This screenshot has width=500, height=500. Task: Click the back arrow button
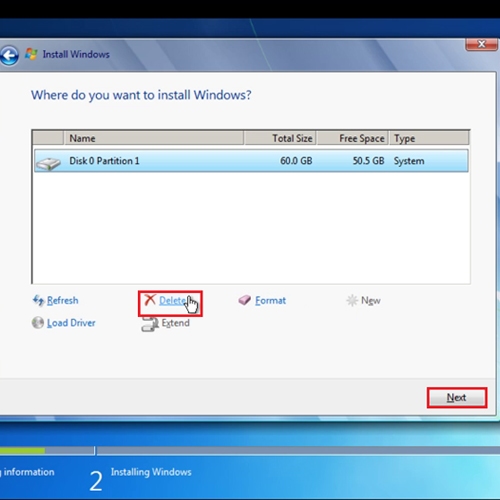pyautogui.click(x=9, y=55)
